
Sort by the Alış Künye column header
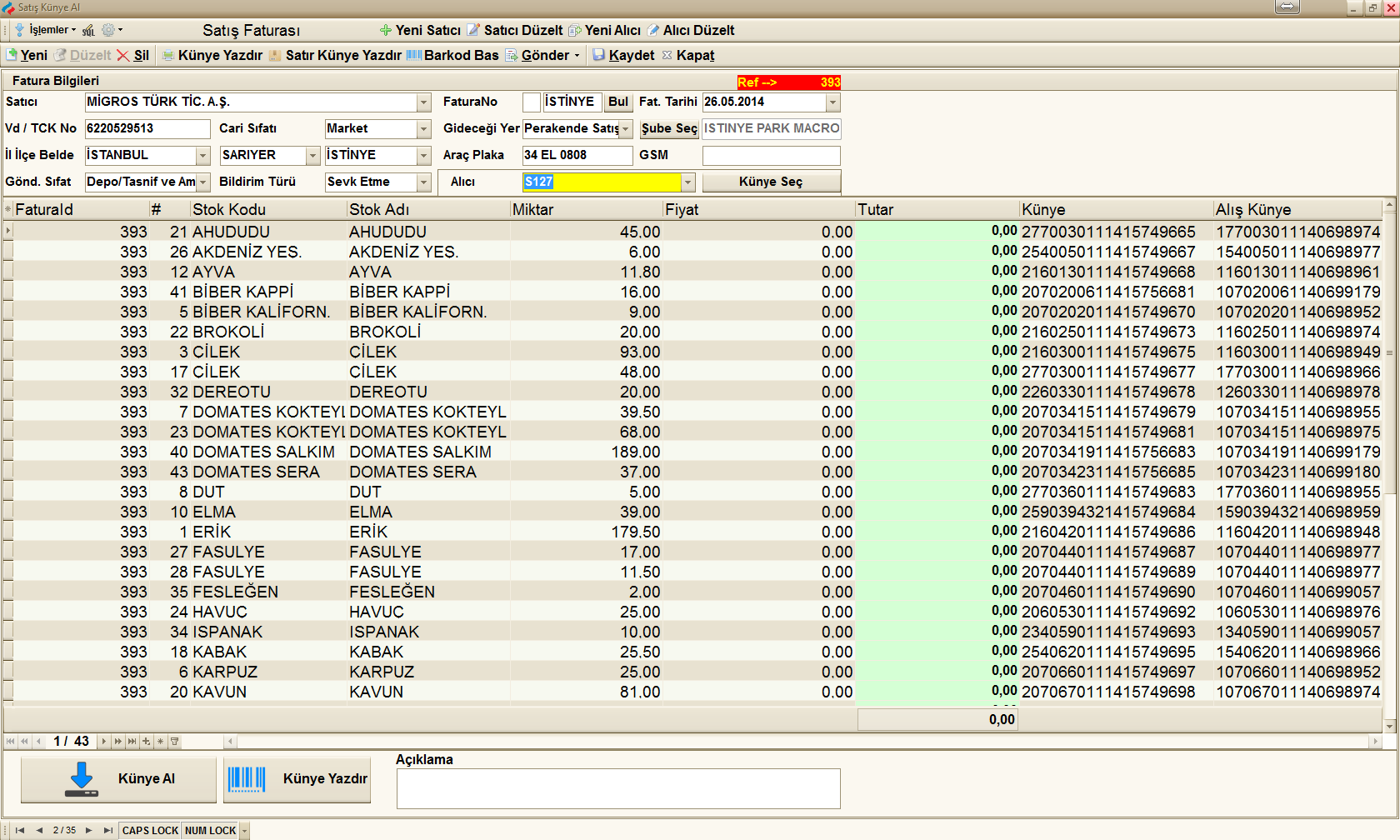pos(1297,209)
